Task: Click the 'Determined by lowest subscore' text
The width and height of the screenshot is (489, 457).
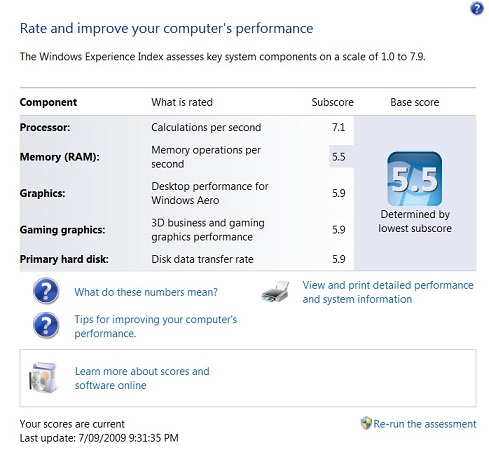Action: [x=415, y=221]
